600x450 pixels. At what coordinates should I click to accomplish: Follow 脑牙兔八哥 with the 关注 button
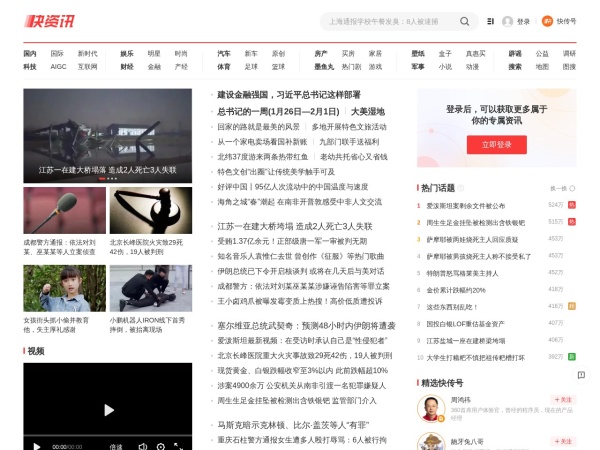coord(563,440)
